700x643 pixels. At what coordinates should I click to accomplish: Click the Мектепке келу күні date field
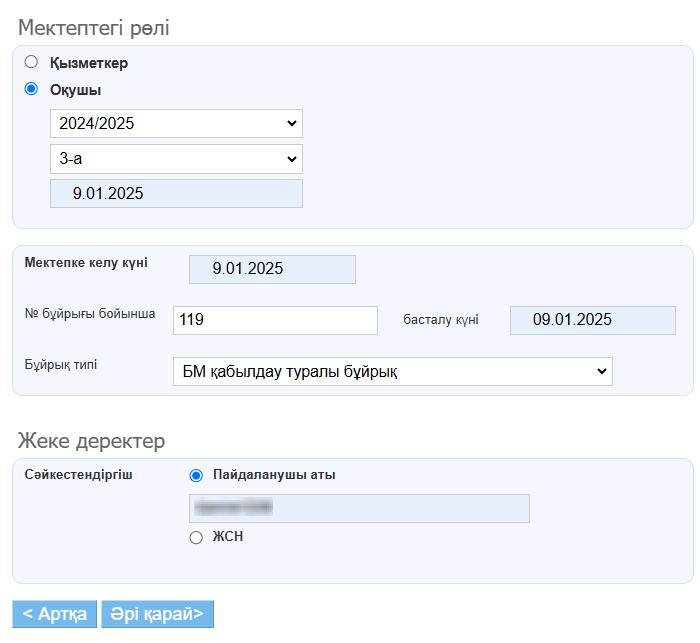(272, 269)
